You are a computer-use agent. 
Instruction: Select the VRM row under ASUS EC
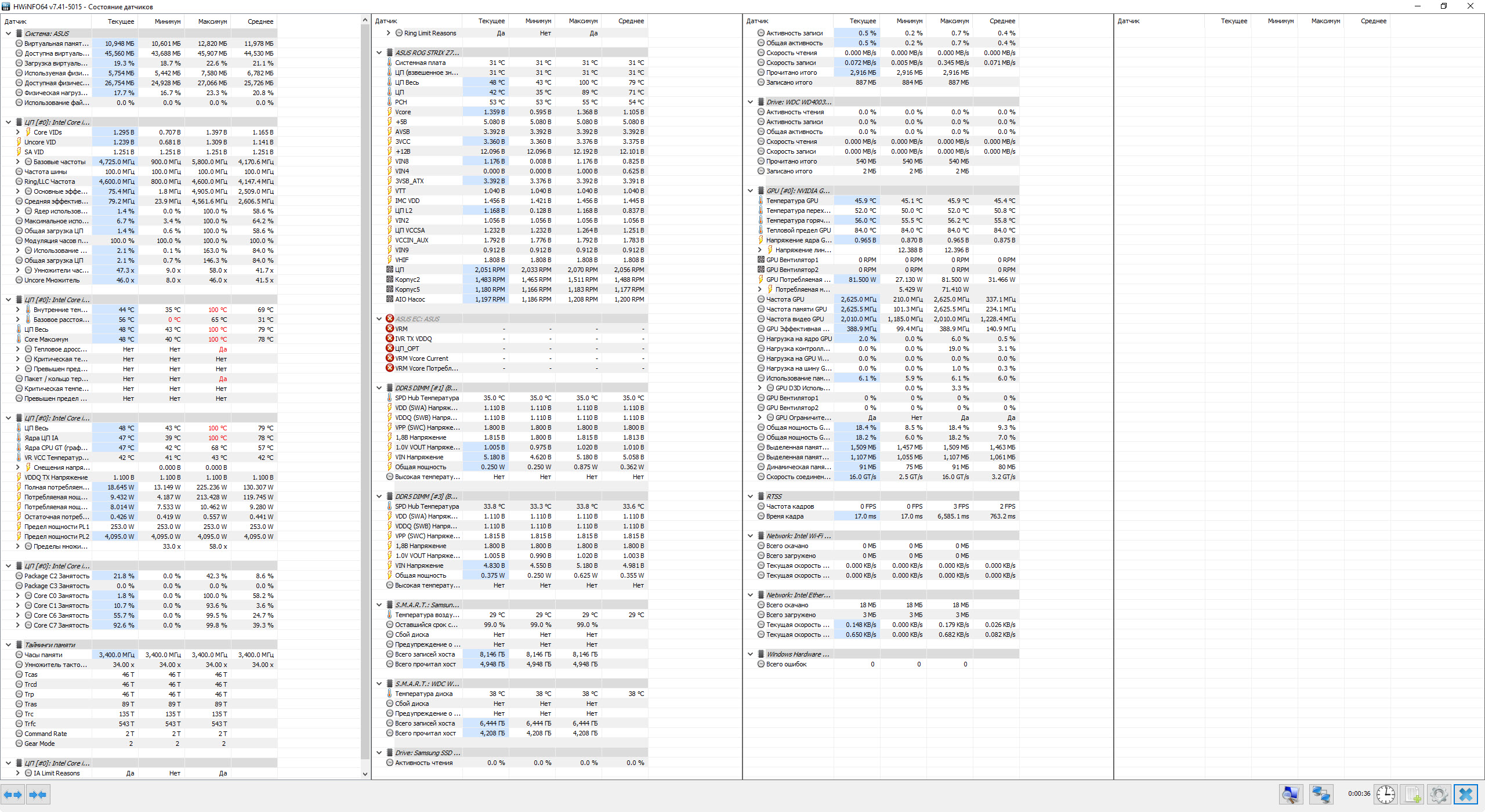coord(401,329)
